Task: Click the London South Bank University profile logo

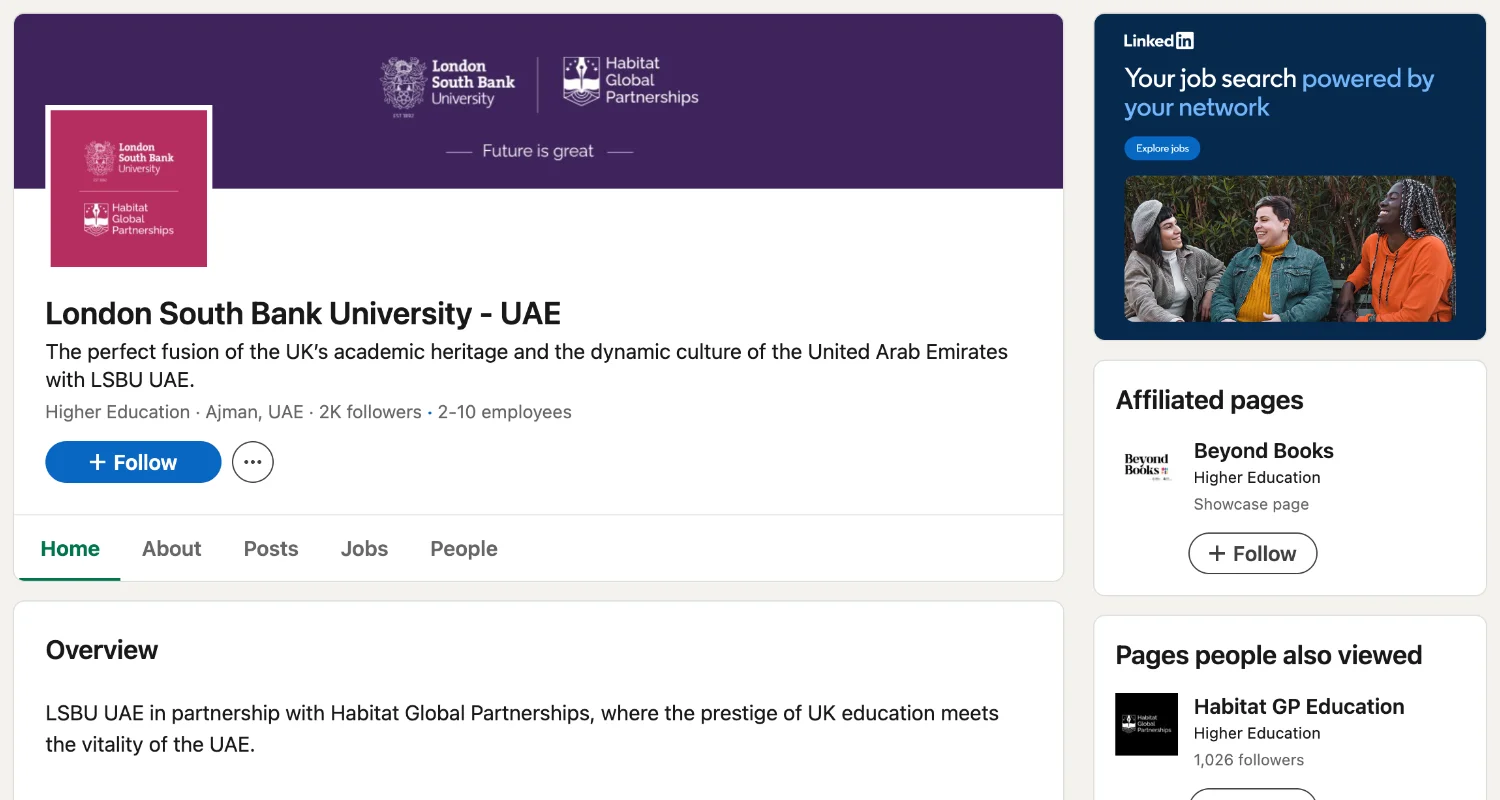Action: [x=128, y=187]
